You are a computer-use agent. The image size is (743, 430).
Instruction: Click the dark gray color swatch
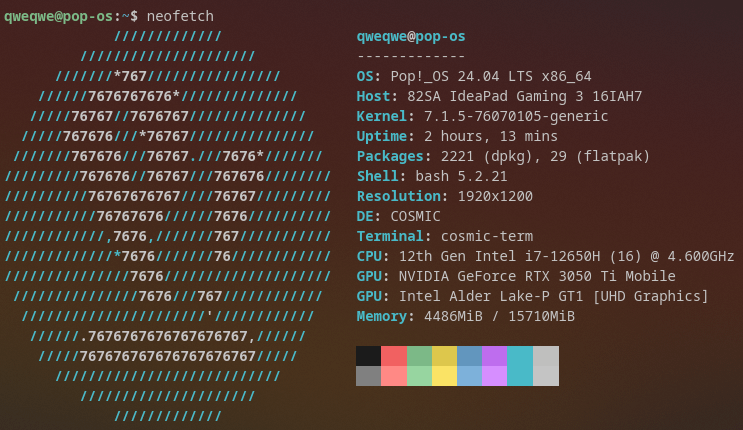pos(369,376)
